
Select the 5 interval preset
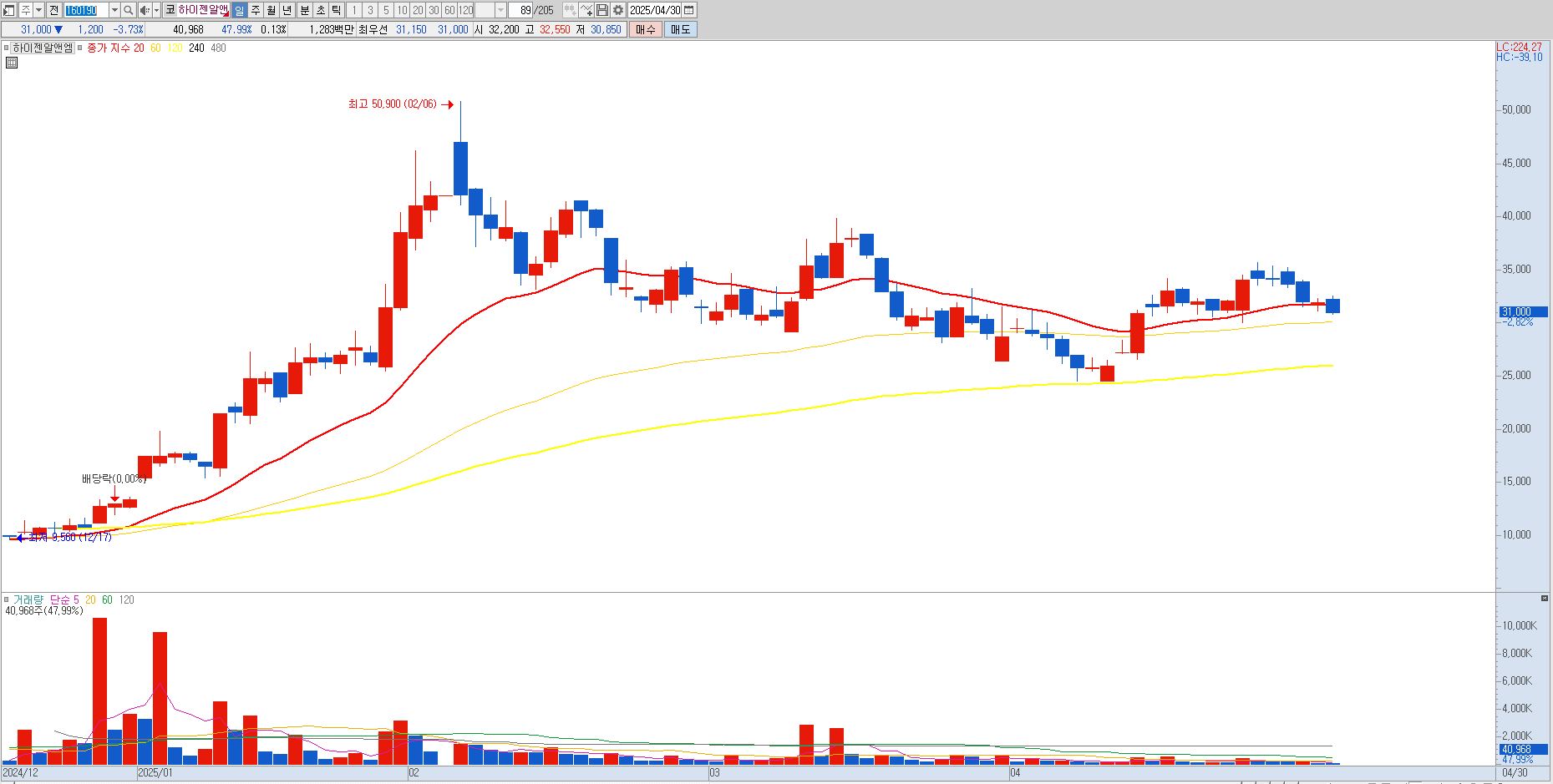pos(386,10)
